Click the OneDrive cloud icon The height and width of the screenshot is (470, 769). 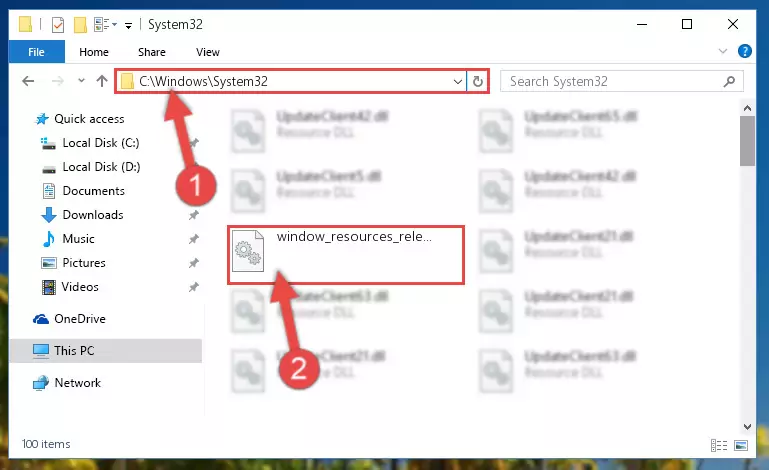click(x=41, y=319)
